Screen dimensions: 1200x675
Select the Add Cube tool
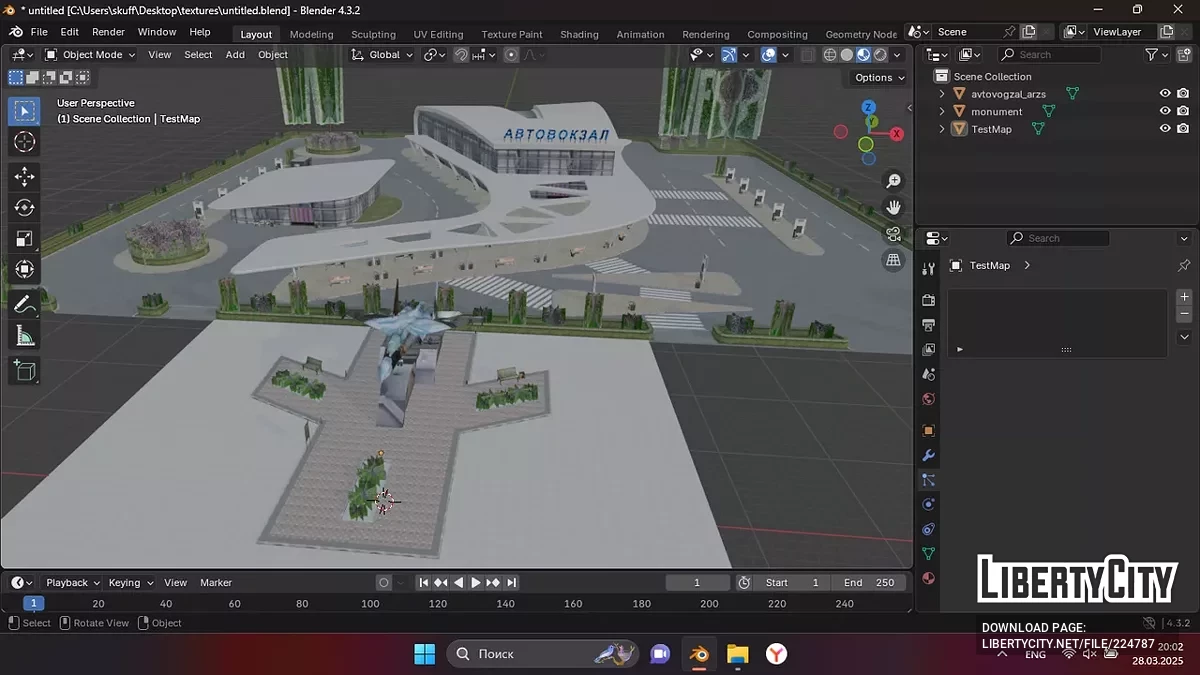tap(24, 371)
